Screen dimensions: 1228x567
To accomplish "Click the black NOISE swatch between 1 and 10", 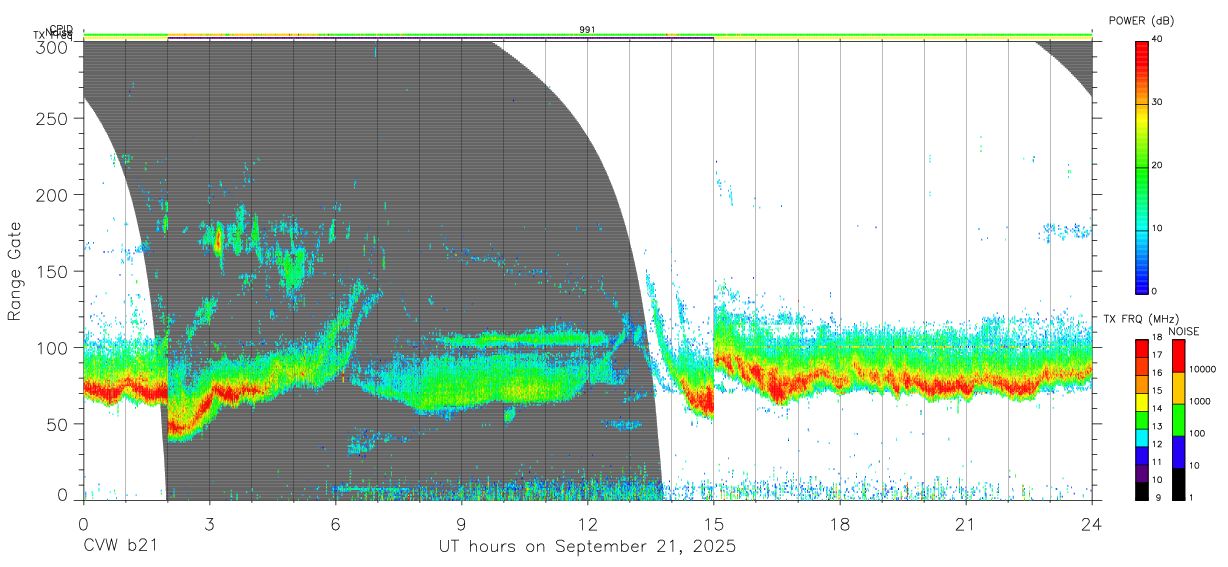I will [x=1178, y=484].
